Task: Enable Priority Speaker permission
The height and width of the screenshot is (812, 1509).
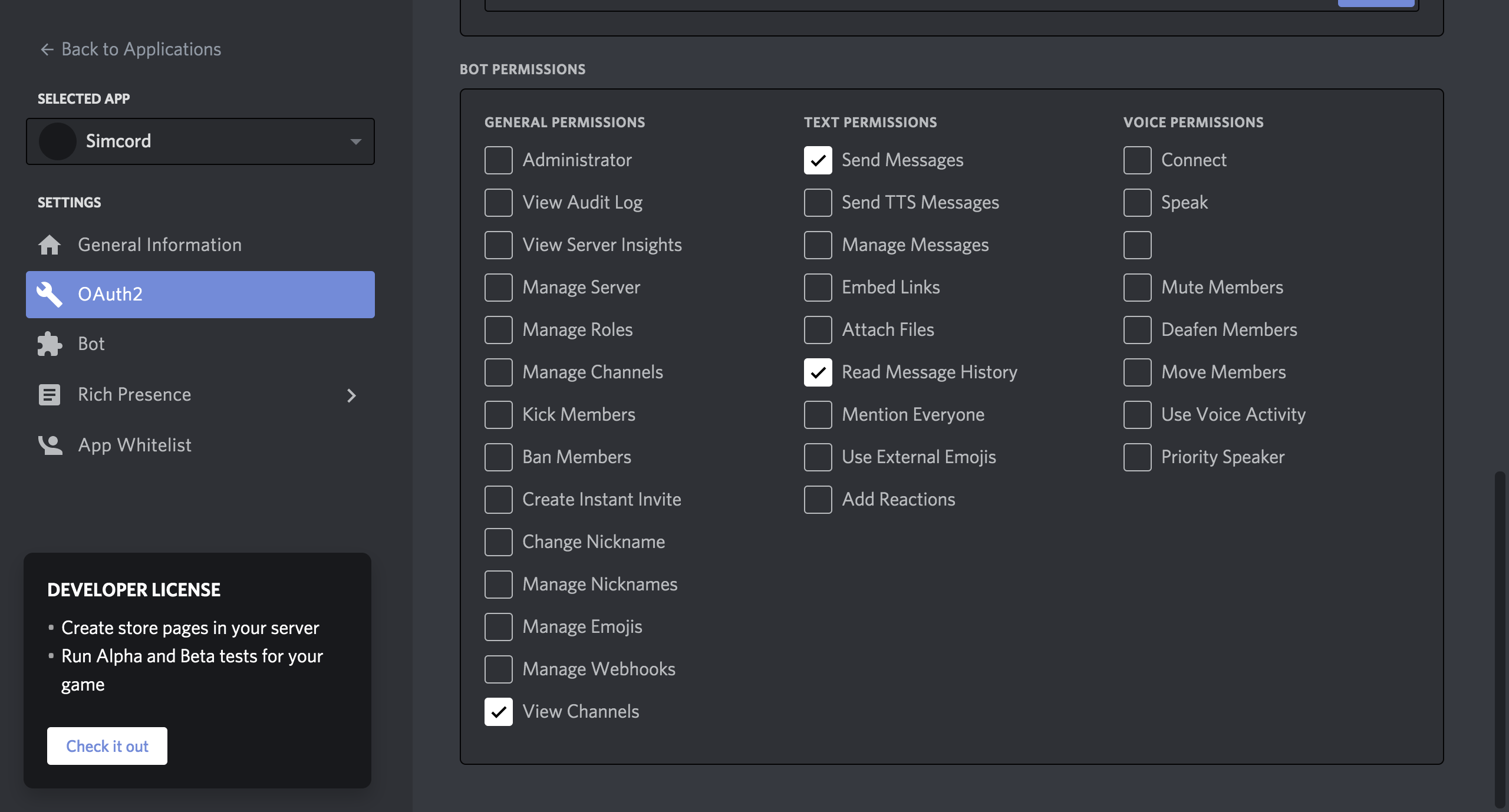Action: click(1138, 457)
